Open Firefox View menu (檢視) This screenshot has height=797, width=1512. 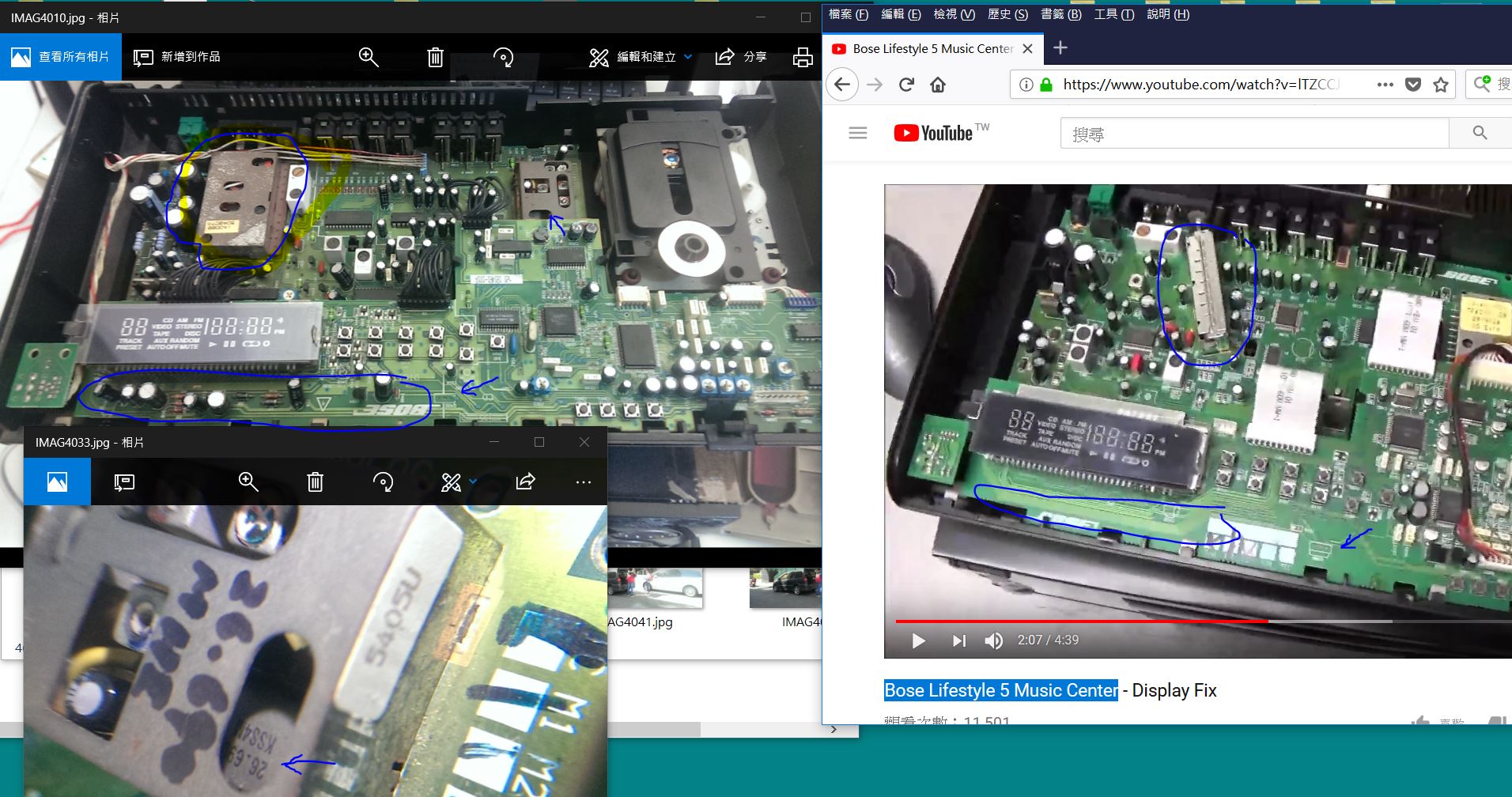pyautogui.click(x=954, y=14)
